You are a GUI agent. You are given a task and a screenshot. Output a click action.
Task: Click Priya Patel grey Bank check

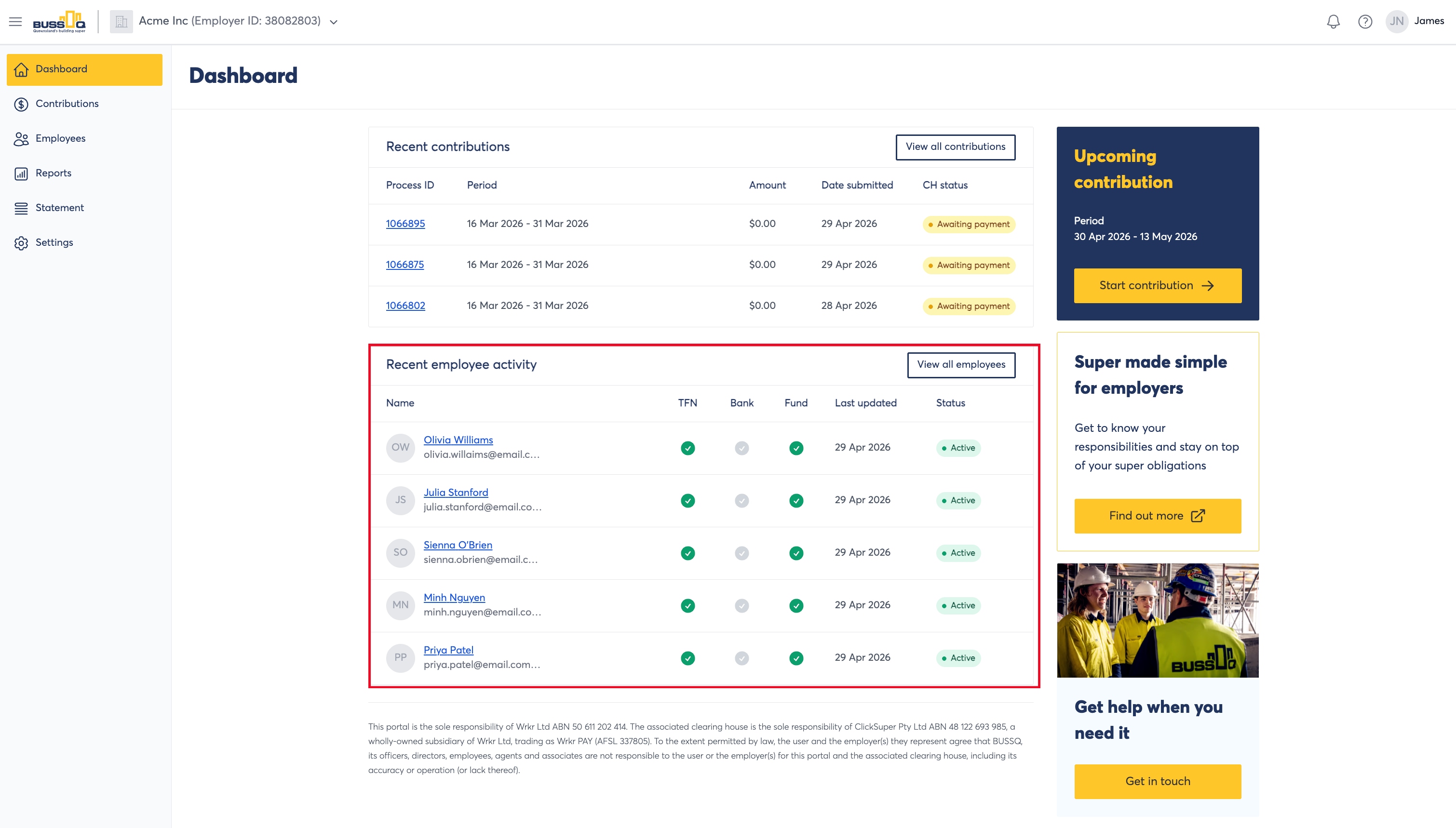click(x=741, y=658)
